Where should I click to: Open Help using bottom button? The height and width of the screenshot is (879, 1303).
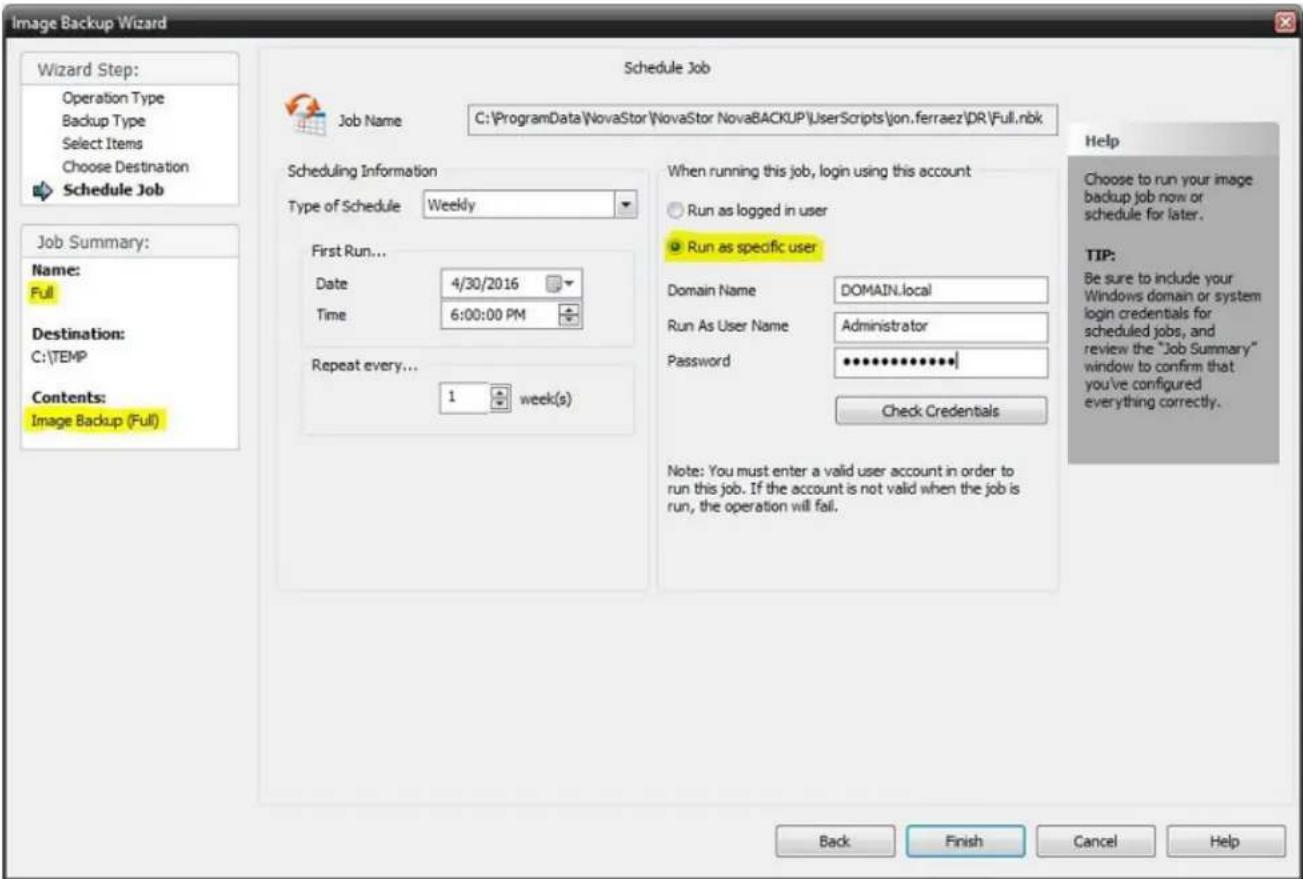tap(1224, 842)
